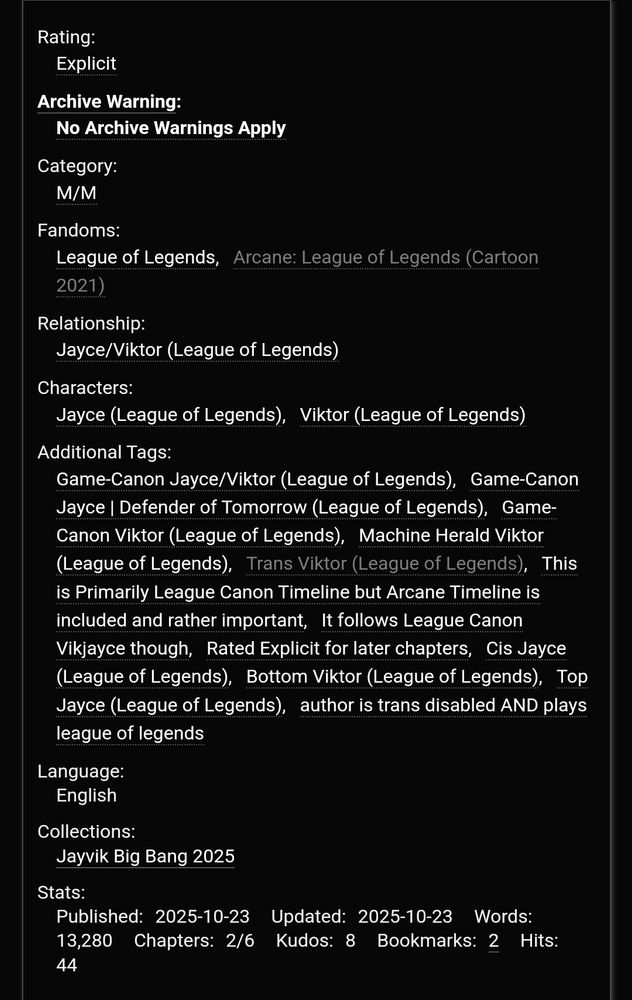
Task: View the bookmarks count link in Stats
Action: (493, 940)
